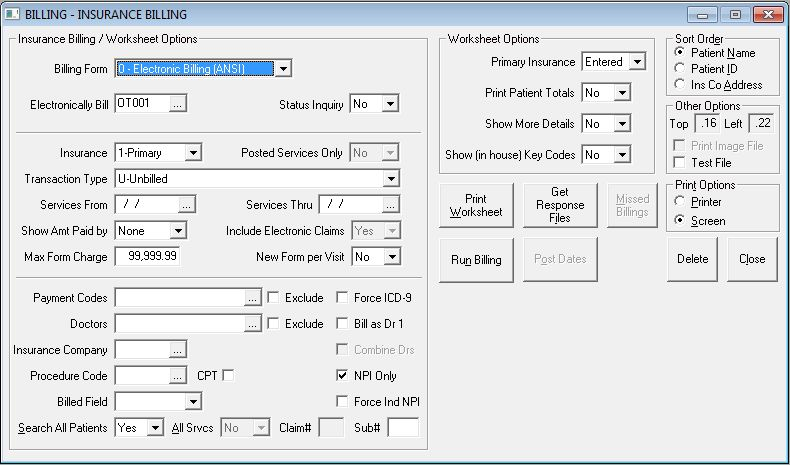Click Run Billing button
Screen dimensions: 790x465
coord(476,260)
